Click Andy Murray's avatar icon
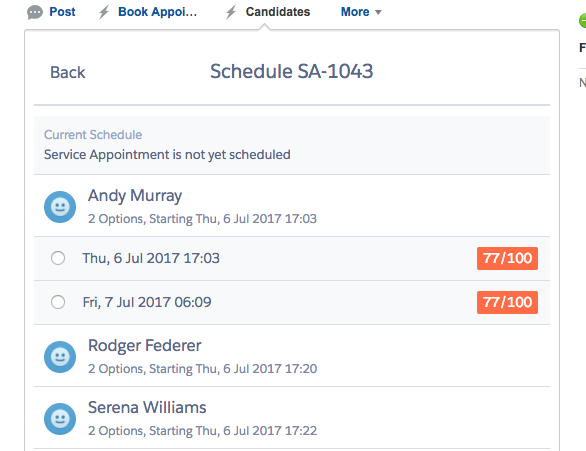 pos(60,207)
